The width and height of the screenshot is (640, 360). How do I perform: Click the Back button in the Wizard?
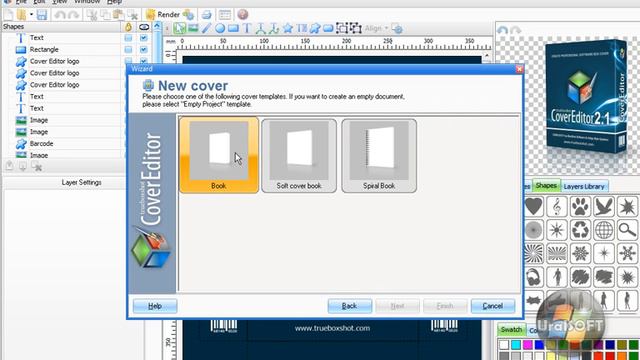point(349,306)
